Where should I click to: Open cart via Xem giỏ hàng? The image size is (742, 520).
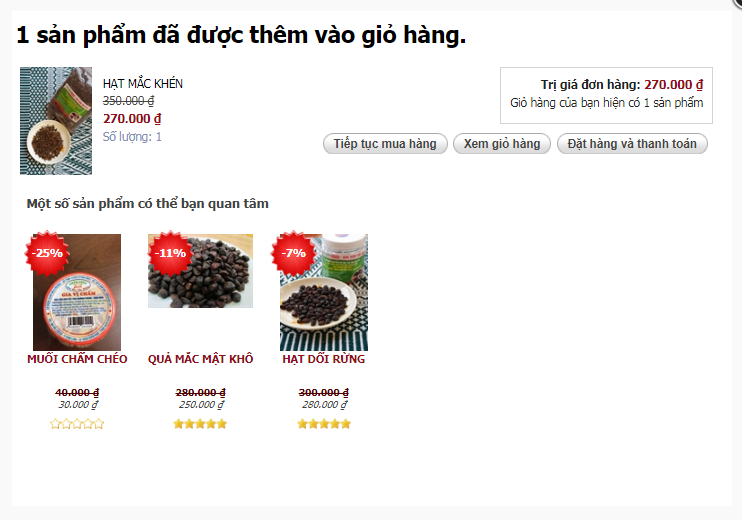click(502, 143)
